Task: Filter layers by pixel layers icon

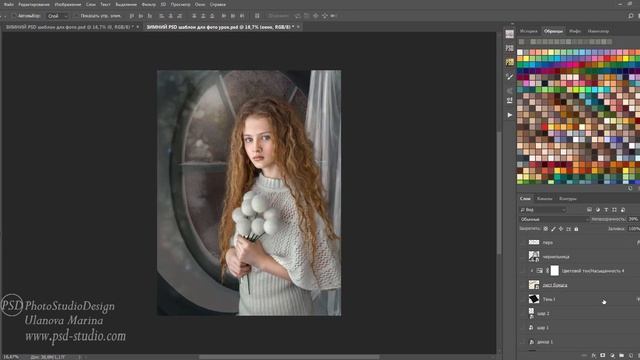Action: 589,210
